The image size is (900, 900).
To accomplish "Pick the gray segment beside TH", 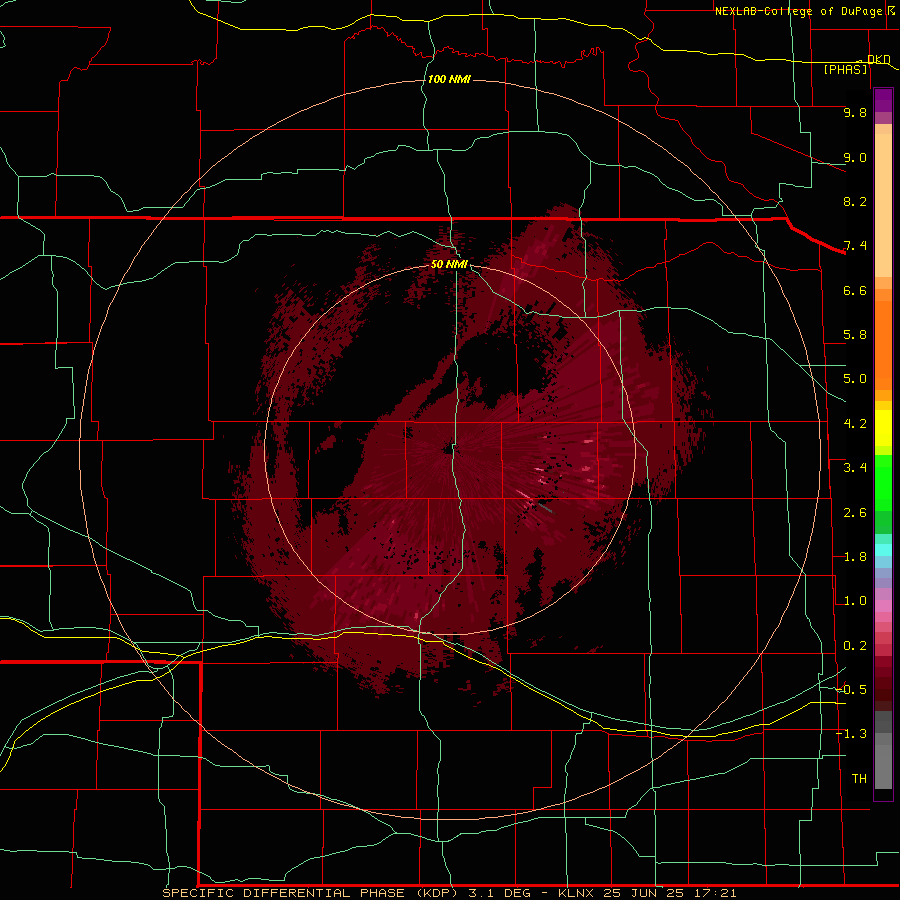I will (883, 766).
